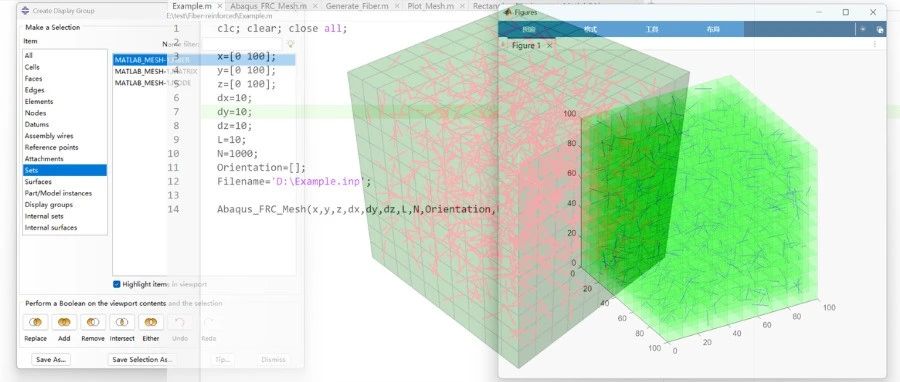Open the three-dot menu in Figures window
Viewport: 900px width, 382px height.
874,44
